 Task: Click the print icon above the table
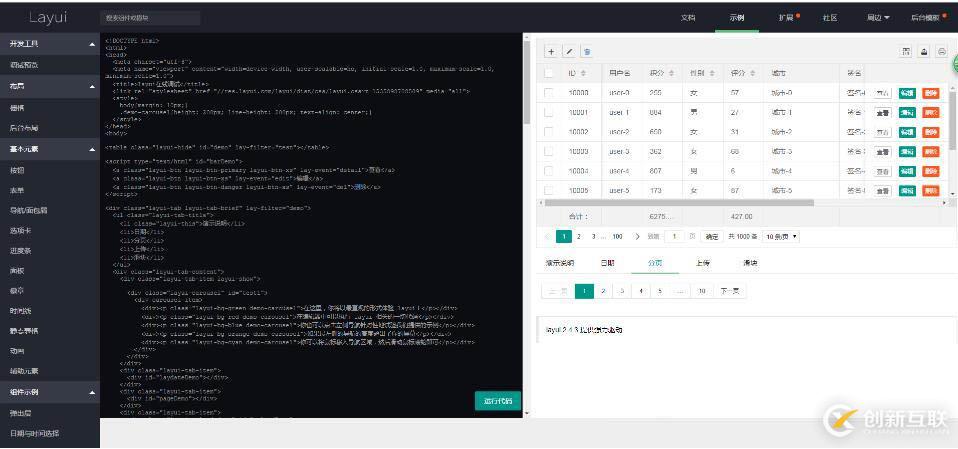coord(942,52)
